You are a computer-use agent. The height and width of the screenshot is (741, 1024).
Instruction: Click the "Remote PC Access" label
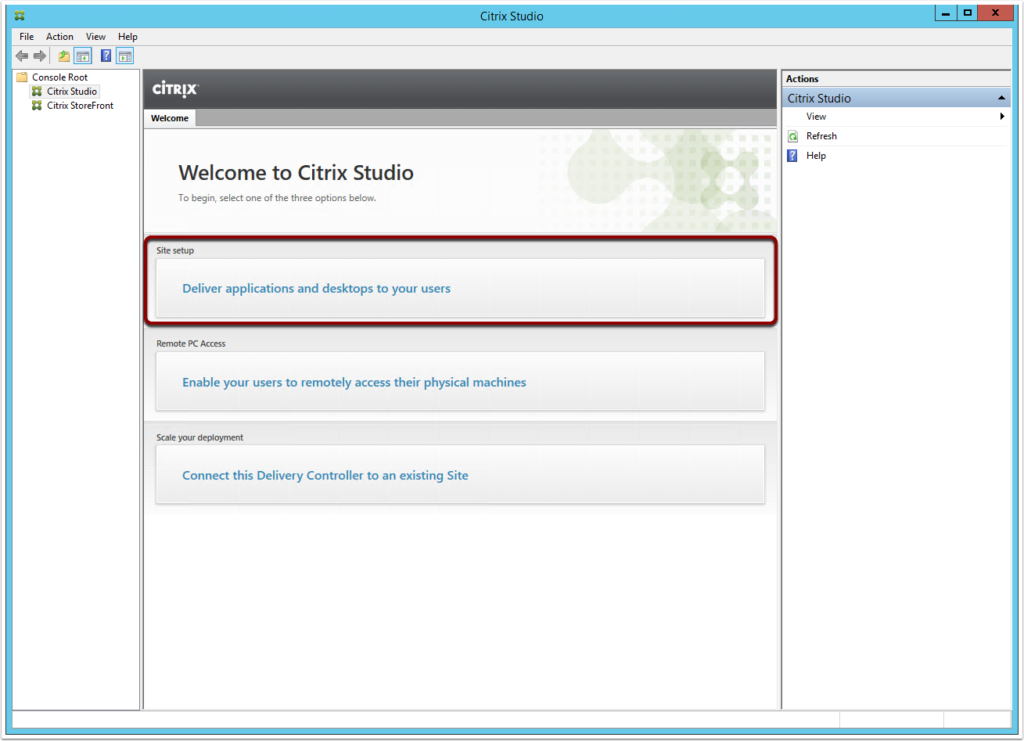[191, 343]
